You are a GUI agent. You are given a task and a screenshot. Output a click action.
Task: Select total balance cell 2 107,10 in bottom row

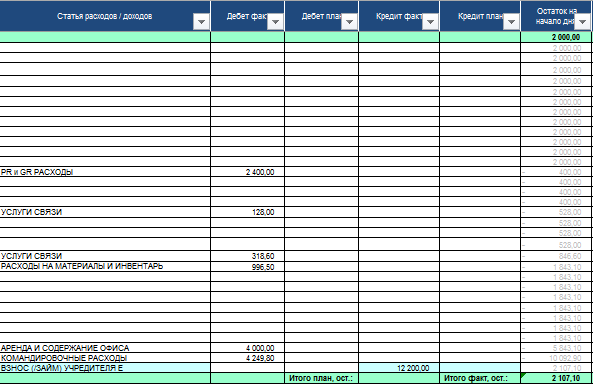click(x=556, y=378)
